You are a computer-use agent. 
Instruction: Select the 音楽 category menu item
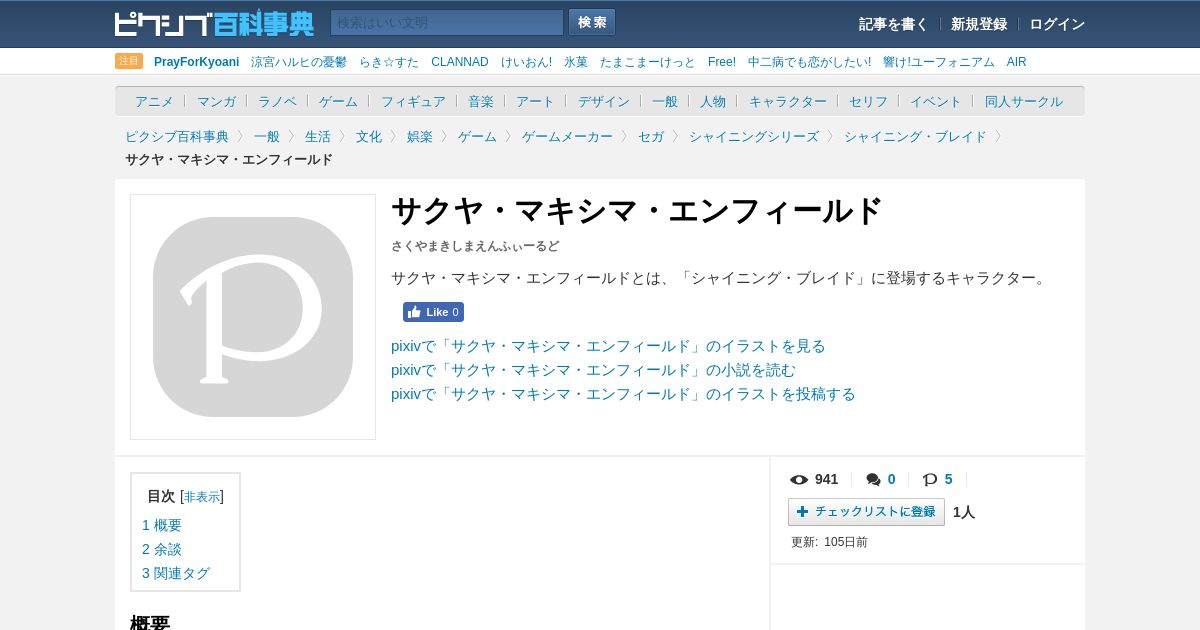click(x=481, y=101)
